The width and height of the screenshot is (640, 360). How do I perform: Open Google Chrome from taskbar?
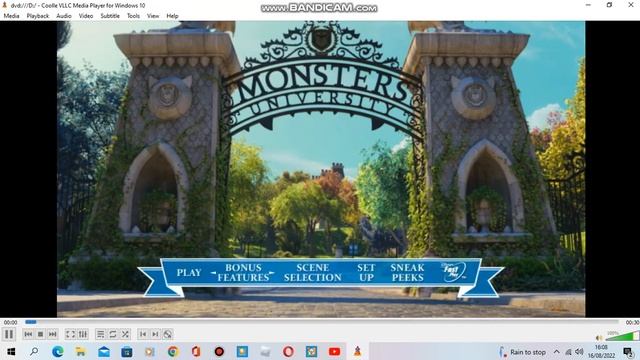point(173,351)
